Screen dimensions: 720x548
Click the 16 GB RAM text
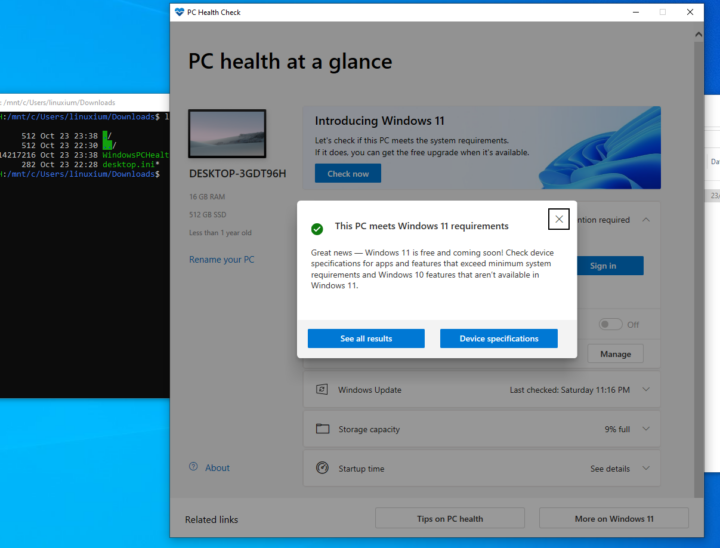(x=207, y=197)
